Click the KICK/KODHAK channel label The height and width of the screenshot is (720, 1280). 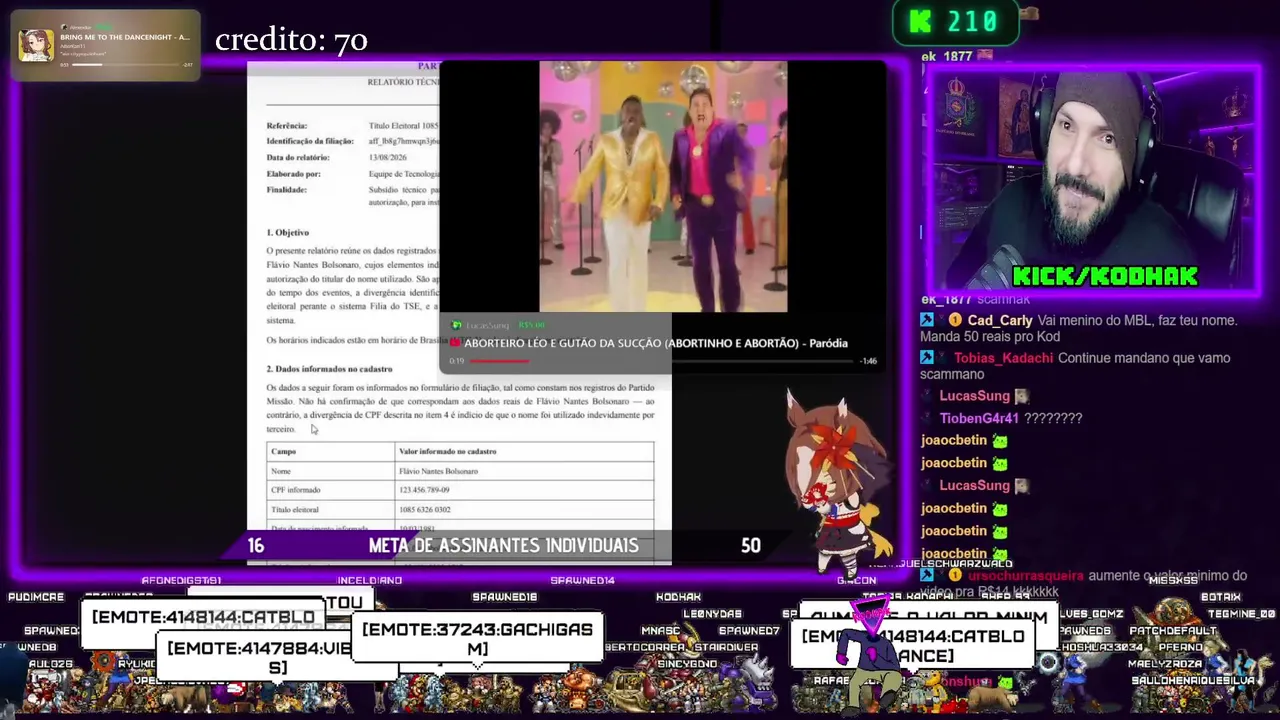pyautogui.click(x=1104, y=276)
